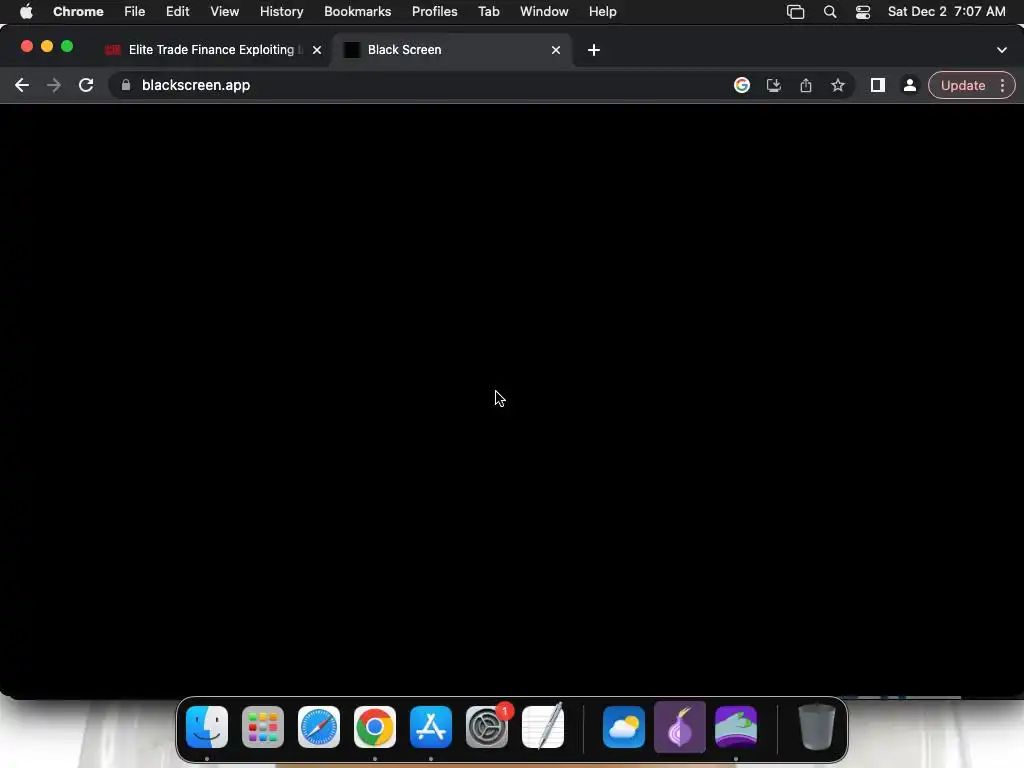Open the Window menu
Screen dimensions: 1024x768
click(544, 12)
